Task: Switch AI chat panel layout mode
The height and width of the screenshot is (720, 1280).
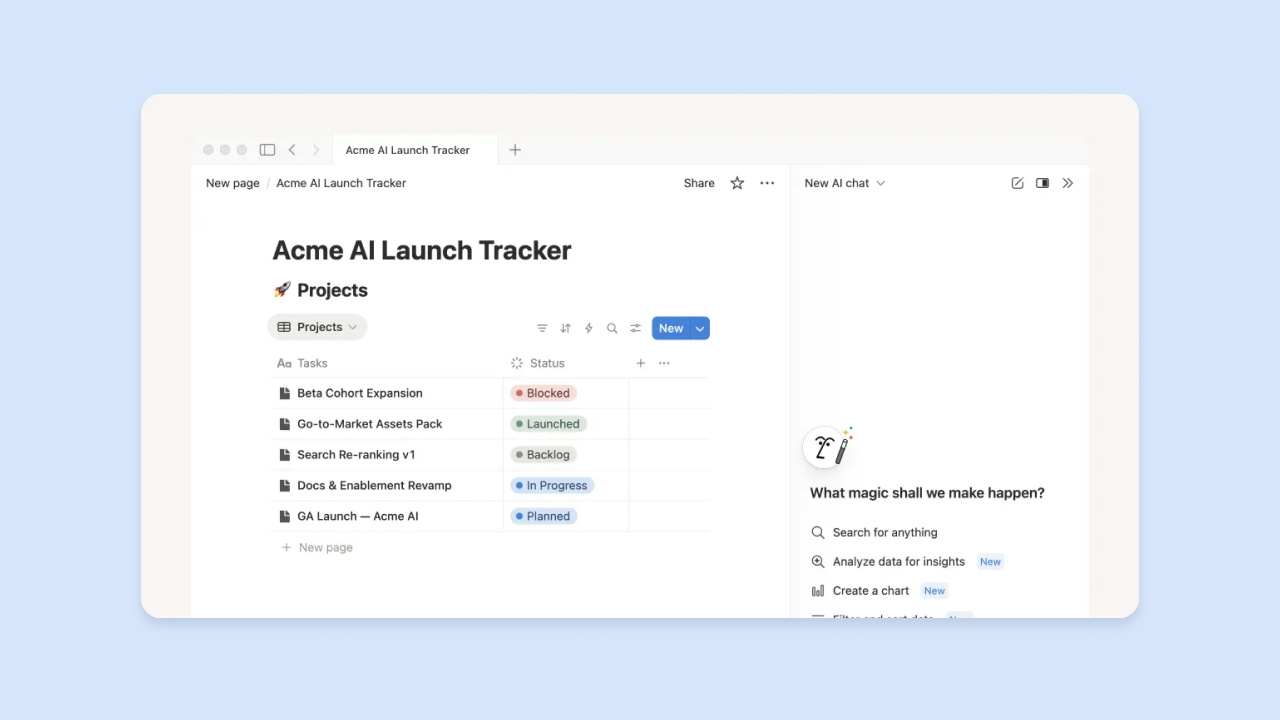Action: (1042, 183)
